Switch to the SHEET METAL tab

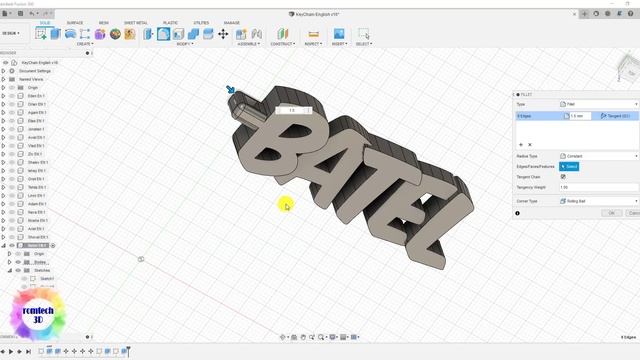pos(136,22)
